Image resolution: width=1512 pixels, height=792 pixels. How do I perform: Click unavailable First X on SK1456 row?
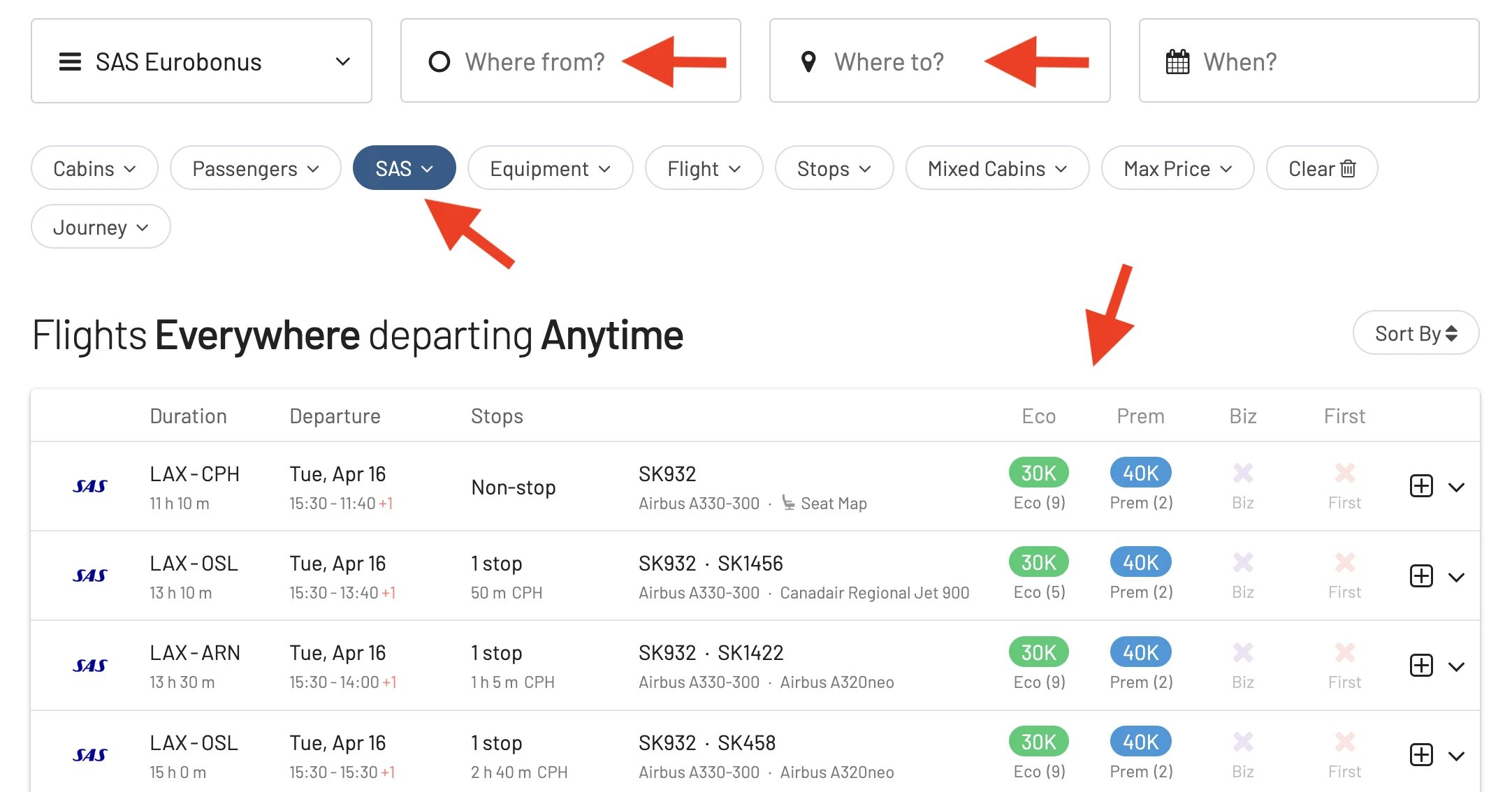coord(1344,562)
